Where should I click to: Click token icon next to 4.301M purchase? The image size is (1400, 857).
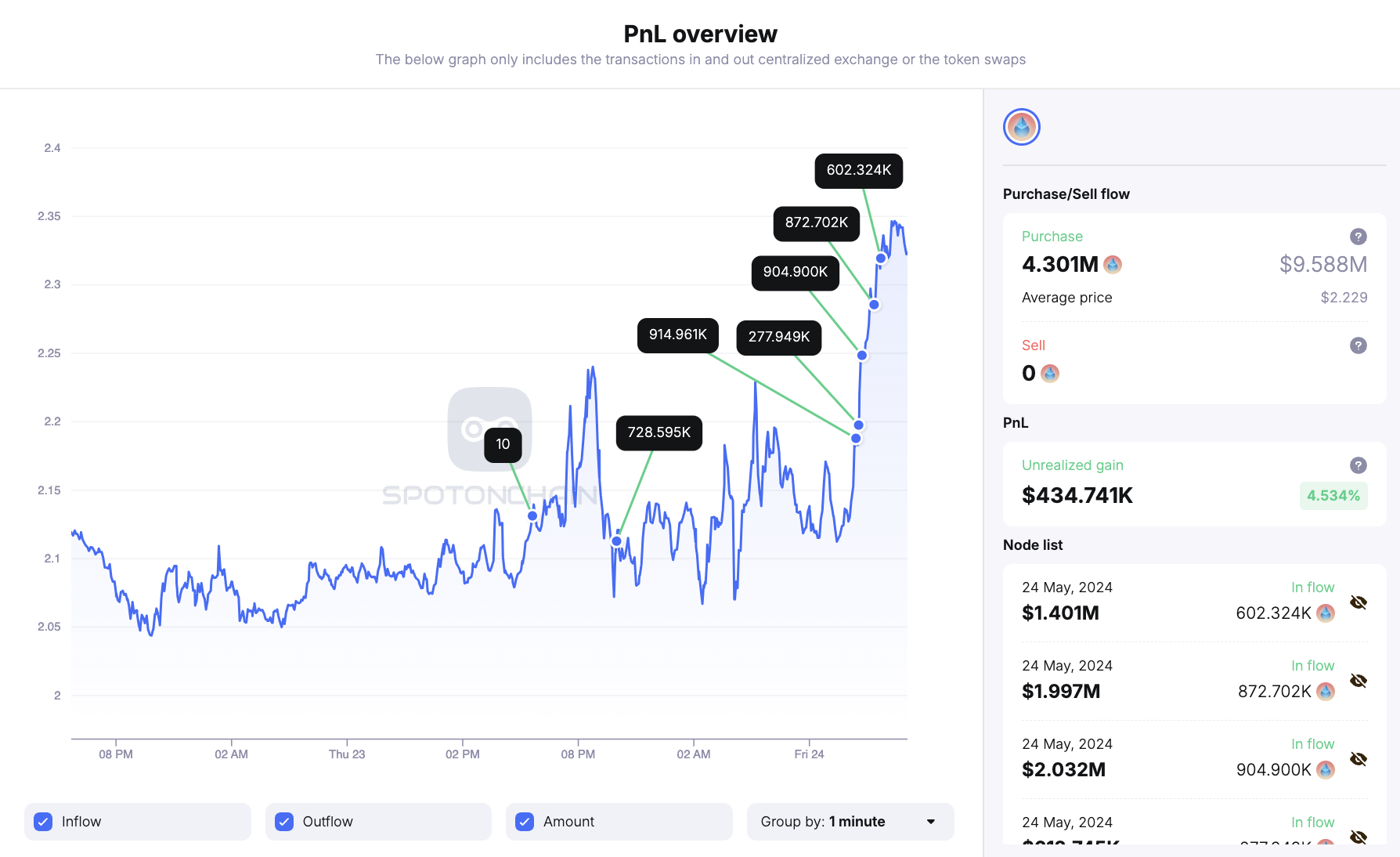click(1113, 265)
